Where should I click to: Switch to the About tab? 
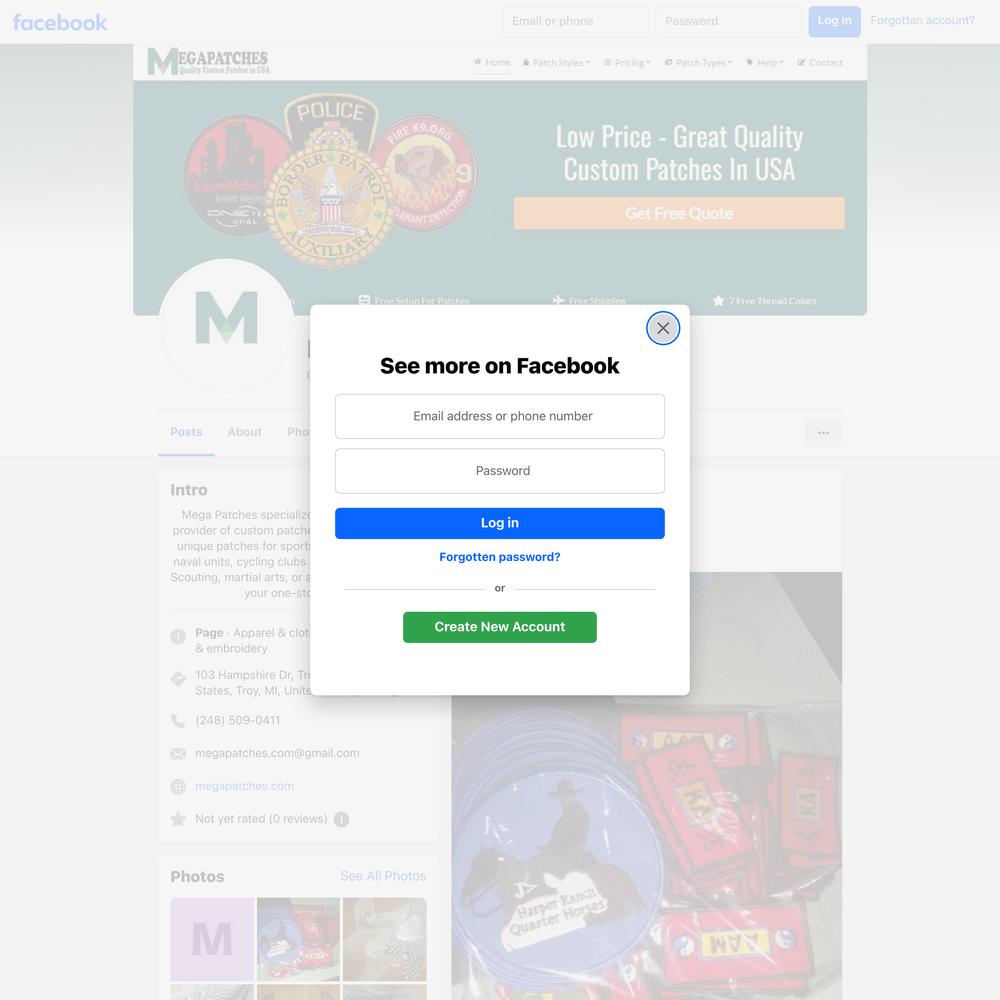pos(245,432)
